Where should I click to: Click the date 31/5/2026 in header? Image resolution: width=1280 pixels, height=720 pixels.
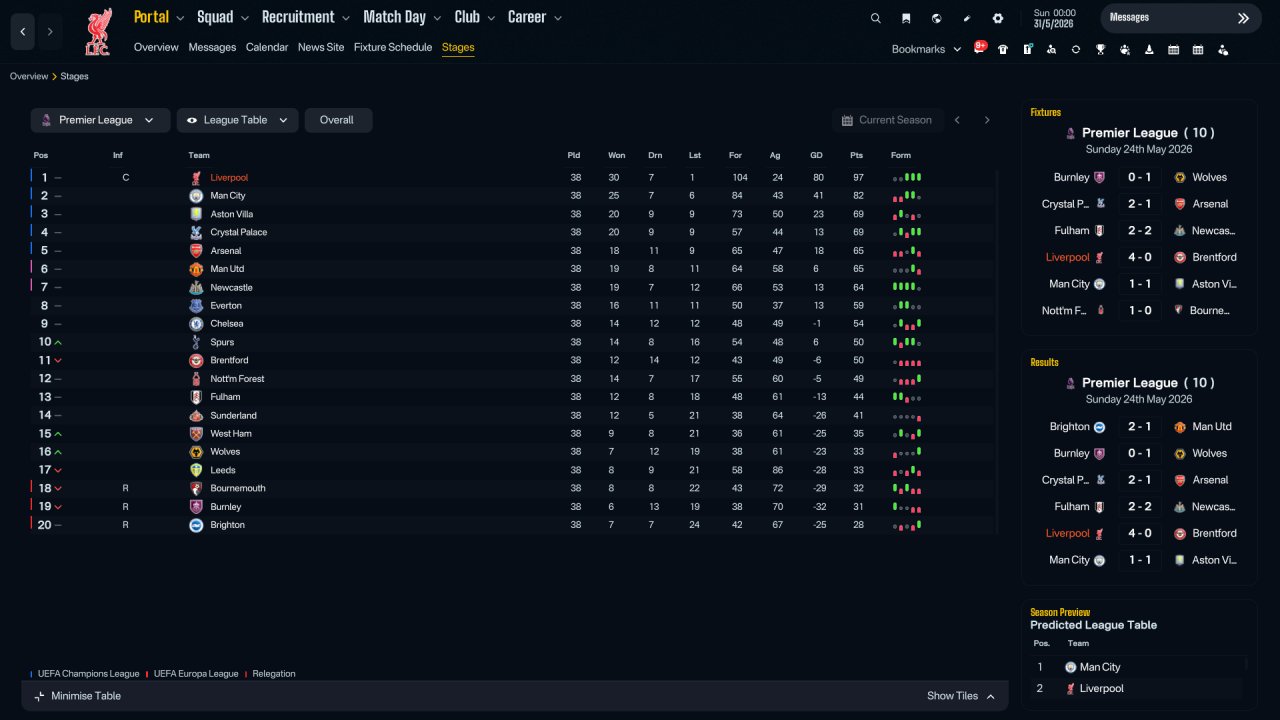pyautogui.click(x=1055, y=24)
